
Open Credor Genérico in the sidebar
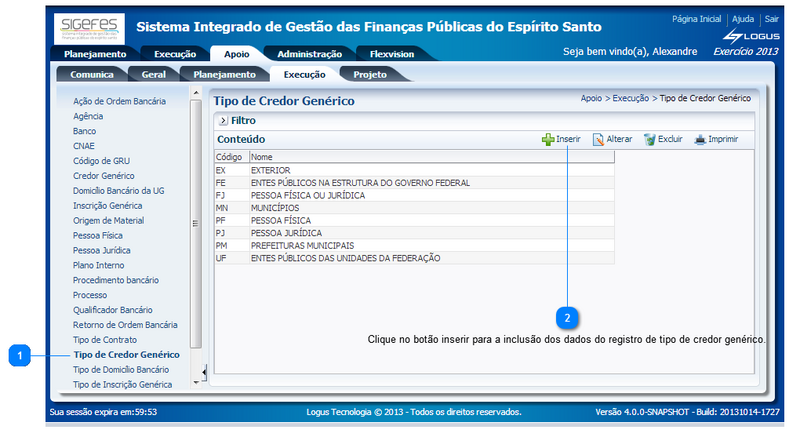coord(104,175)
